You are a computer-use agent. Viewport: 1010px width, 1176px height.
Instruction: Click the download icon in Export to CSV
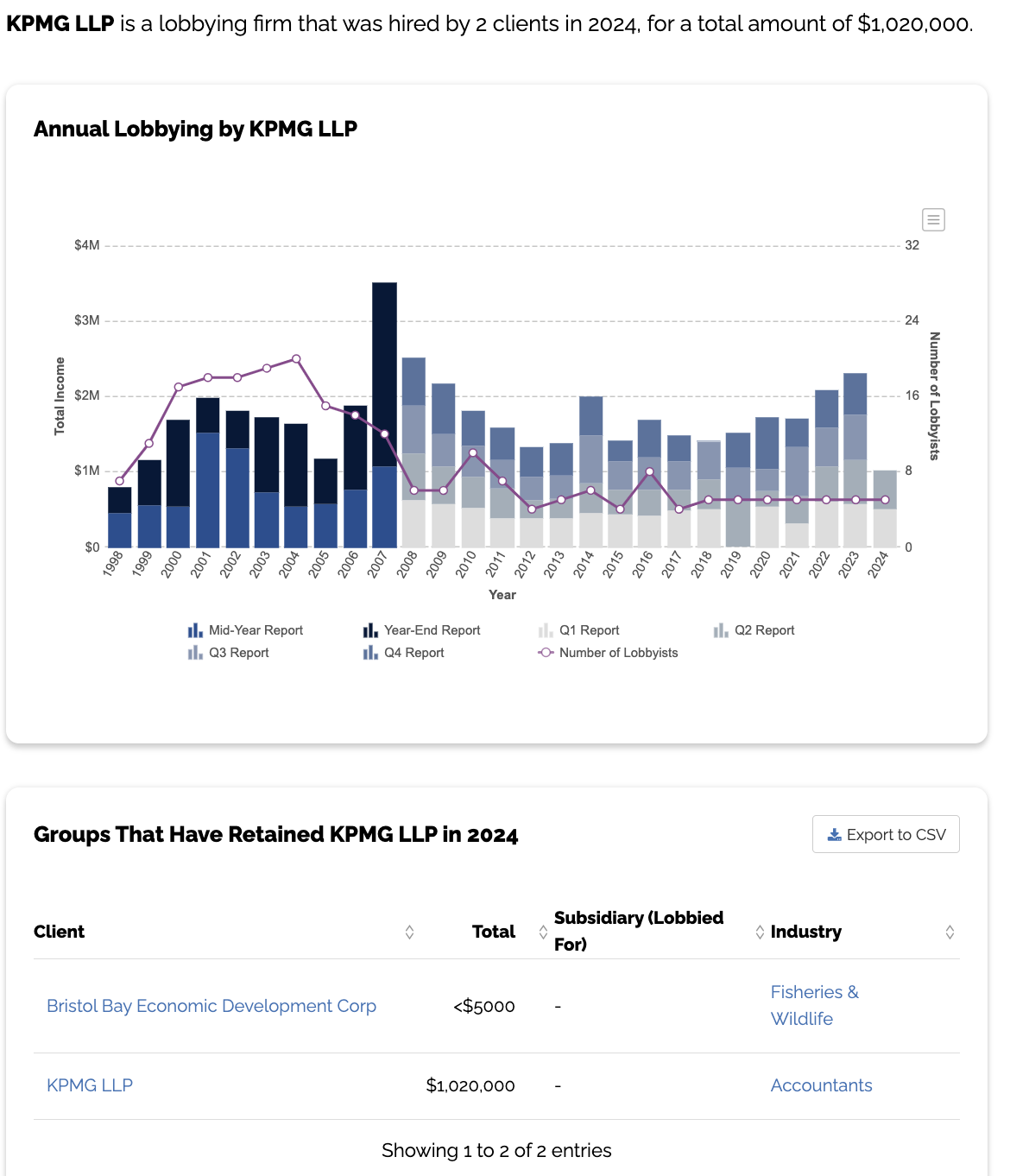tap(834, 834)
